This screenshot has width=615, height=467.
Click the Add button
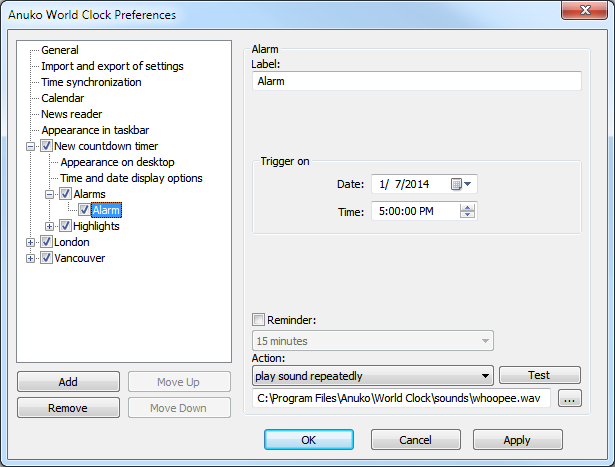pyautogui.click(x=68, y=382)
